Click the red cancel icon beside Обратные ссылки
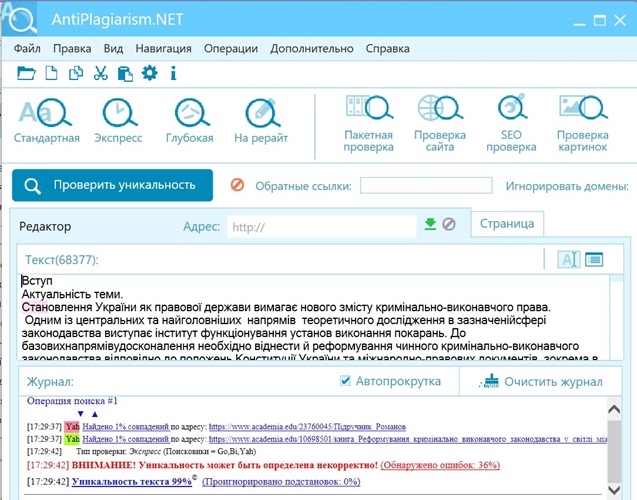Image resolution: width=637 pixels, height=500 pixels. [x=237, y=185]
